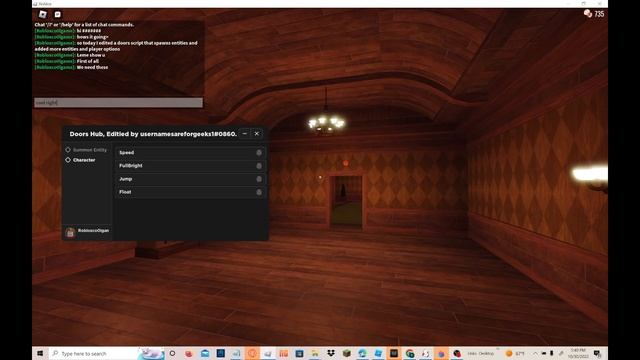Open the Windows Start menu
640x360 pixels.
click(40, 353)
